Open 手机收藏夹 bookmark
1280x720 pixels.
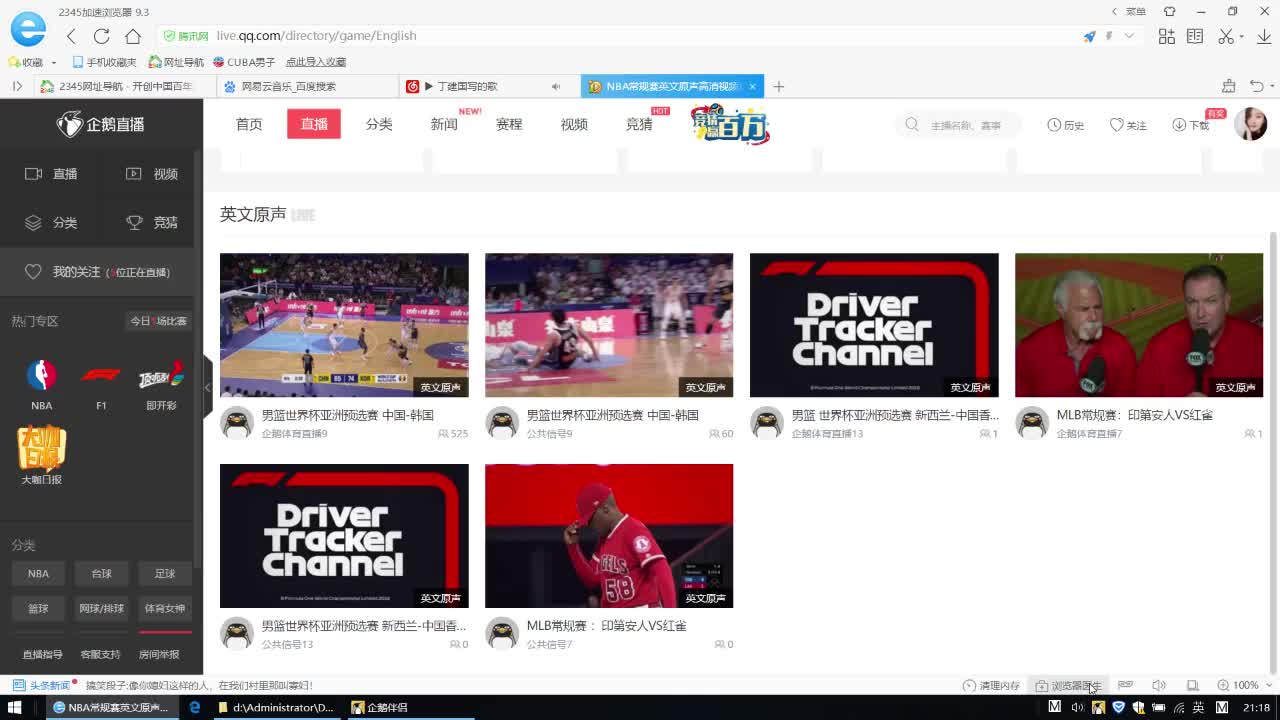pos(104,62)
